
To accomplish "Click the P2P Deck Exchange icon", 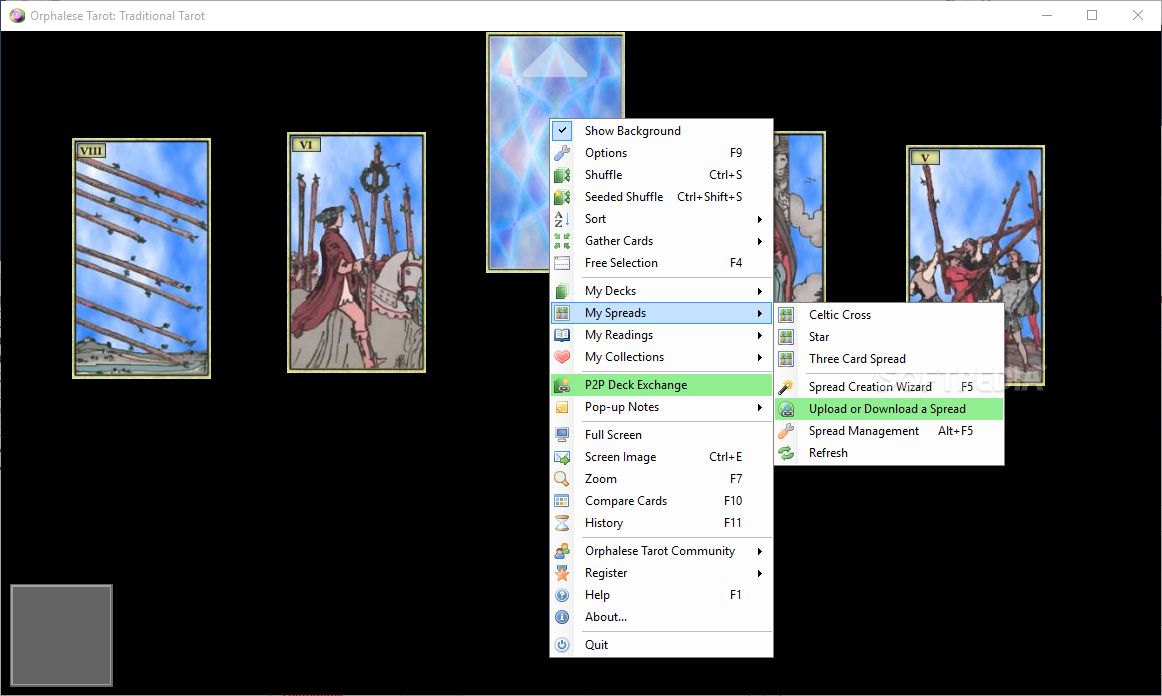I will pos(562,385).
